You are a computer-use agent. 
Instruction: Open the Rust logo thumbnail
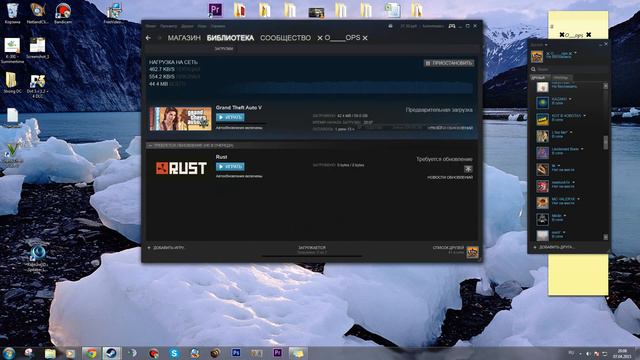click(x=181, y=168)
